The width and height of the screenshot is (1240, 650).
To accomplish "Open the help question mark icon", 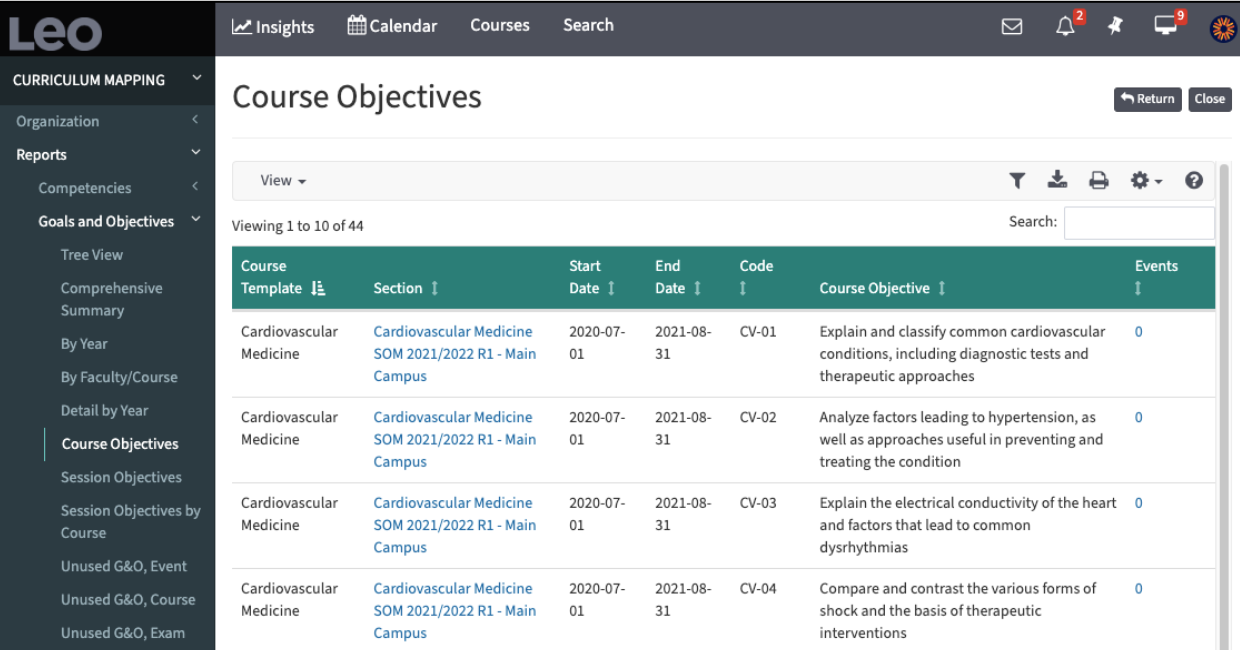I will pyautogui.click(x=1193, y=181).
